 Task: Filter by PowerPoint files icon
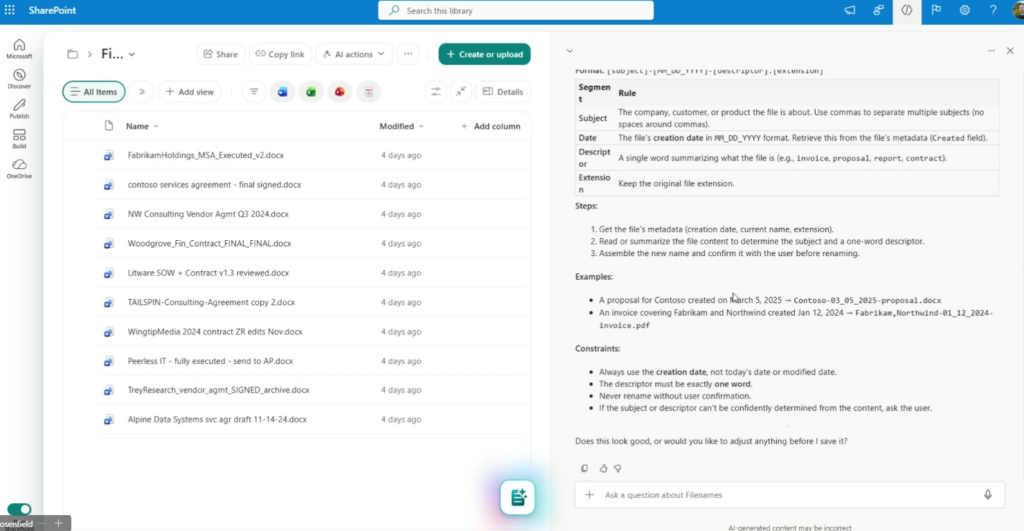click(340, 92)
